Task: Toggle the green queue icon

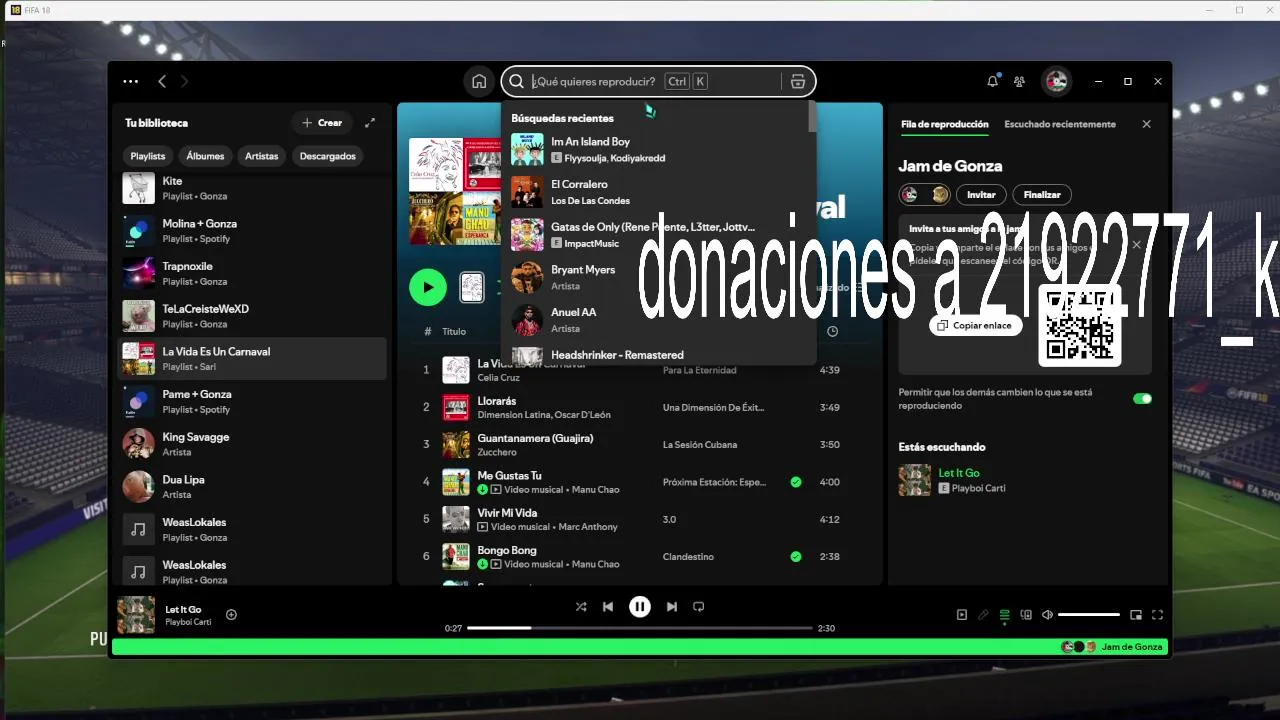Action: tap(1005, 615)
